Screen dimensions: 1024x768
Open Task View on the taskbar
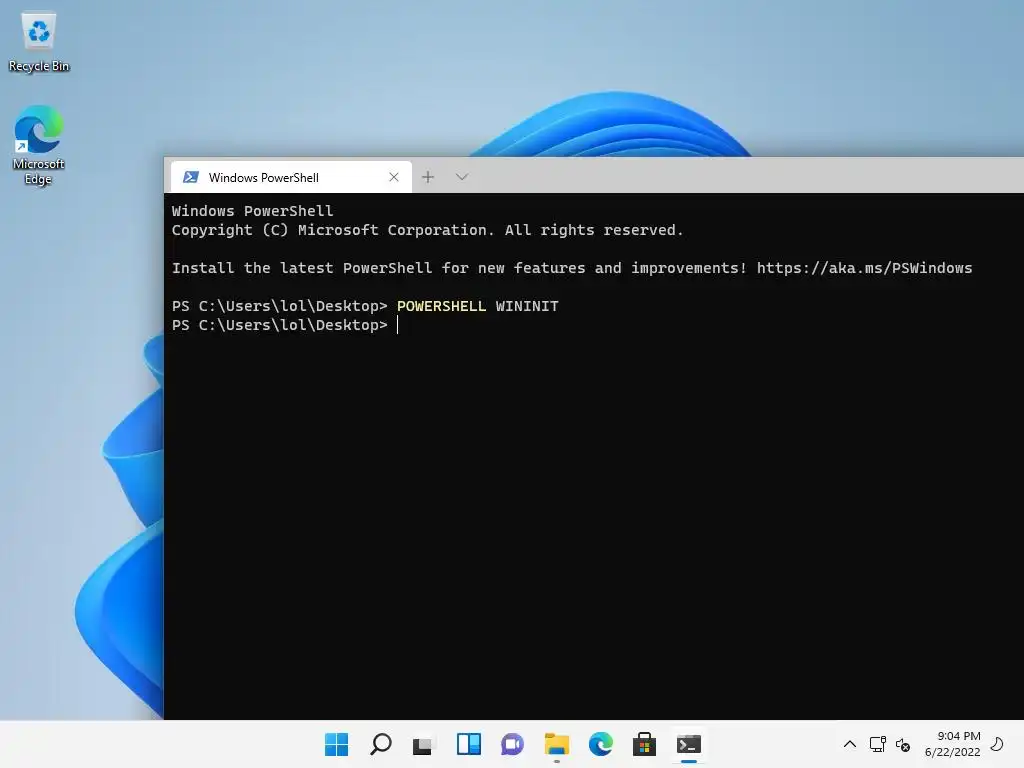(424, 744)
